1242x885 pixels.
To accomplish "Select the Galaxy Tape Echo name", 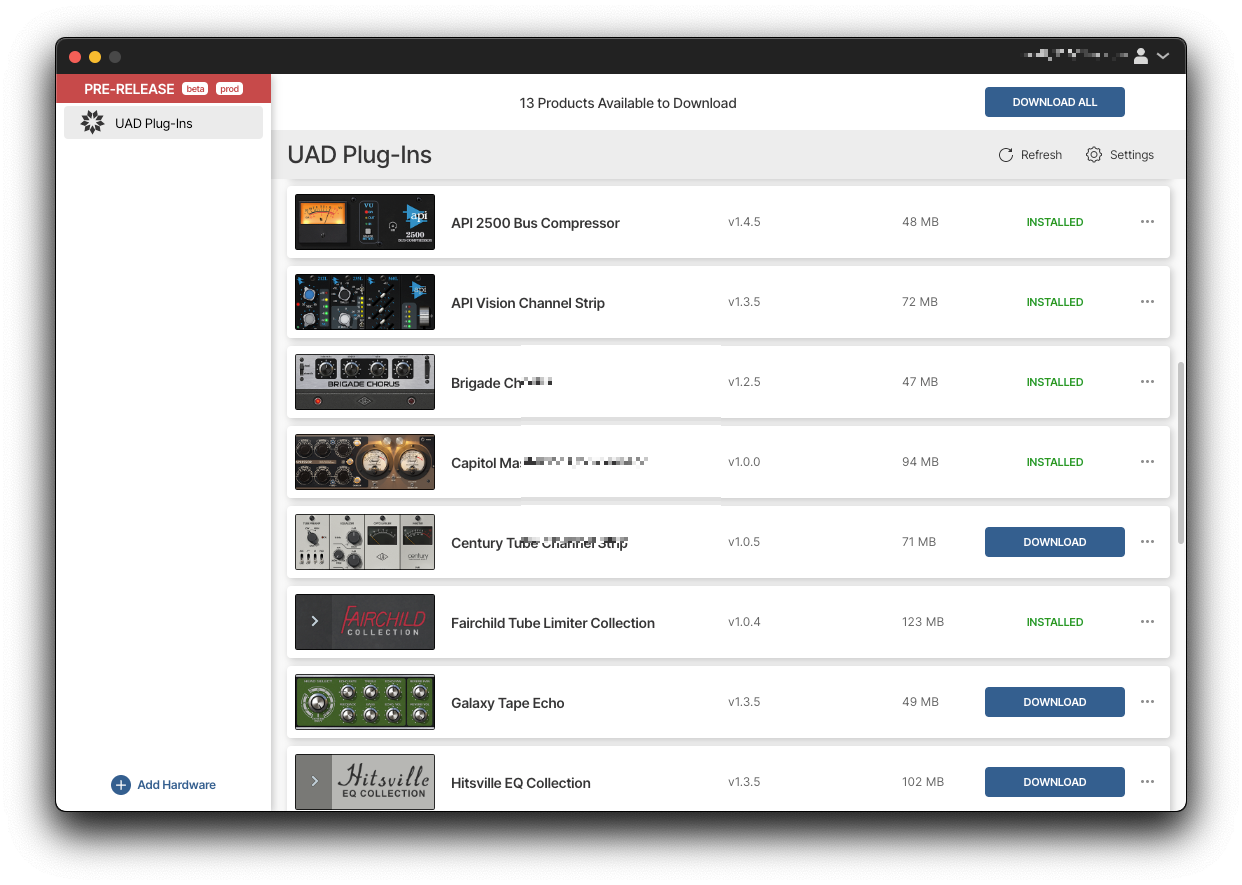I will pos(508,703).
